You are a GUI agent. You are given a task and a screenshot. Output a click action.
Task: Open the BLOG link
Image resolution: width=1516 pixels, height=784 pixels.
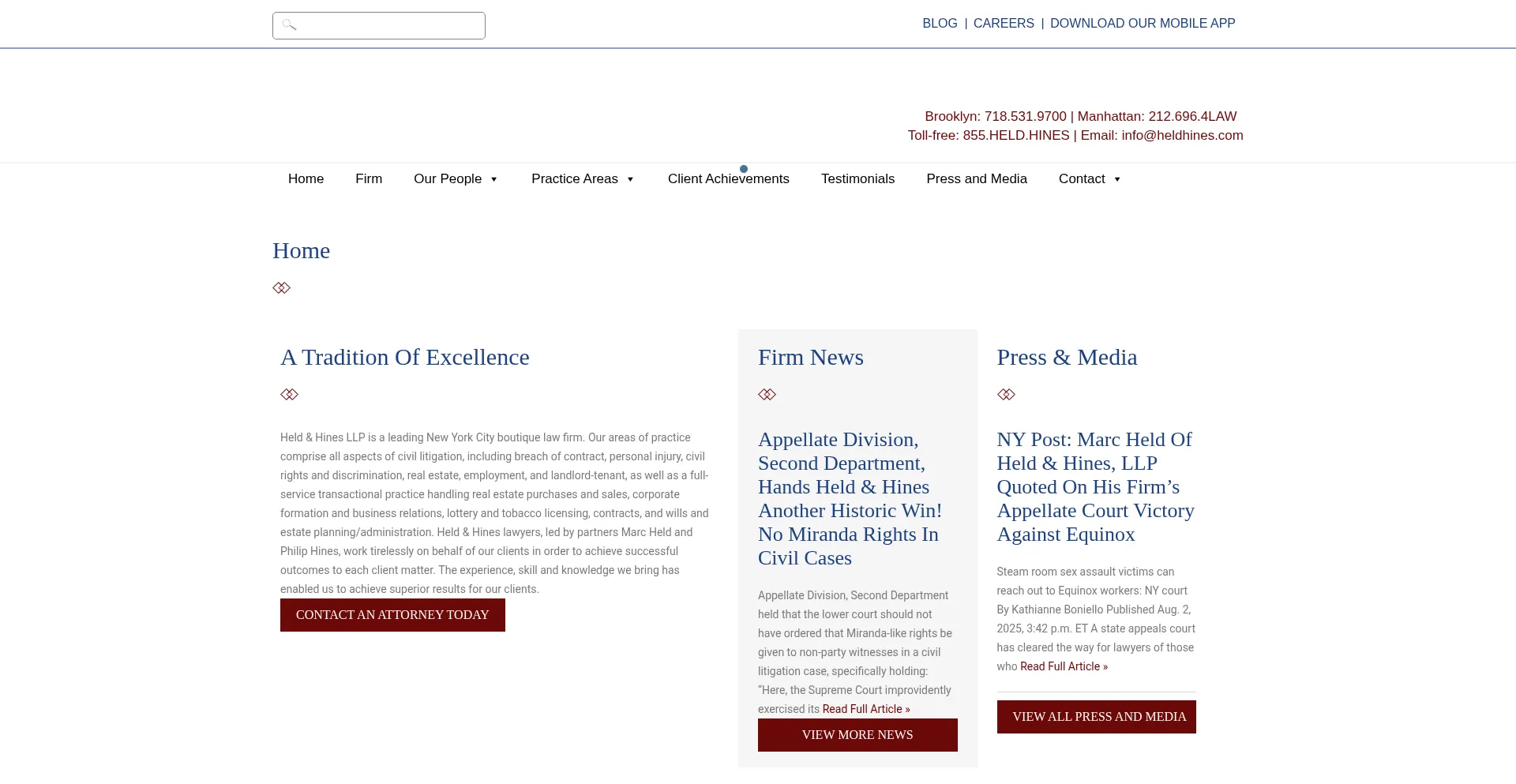tap(940, 24)
